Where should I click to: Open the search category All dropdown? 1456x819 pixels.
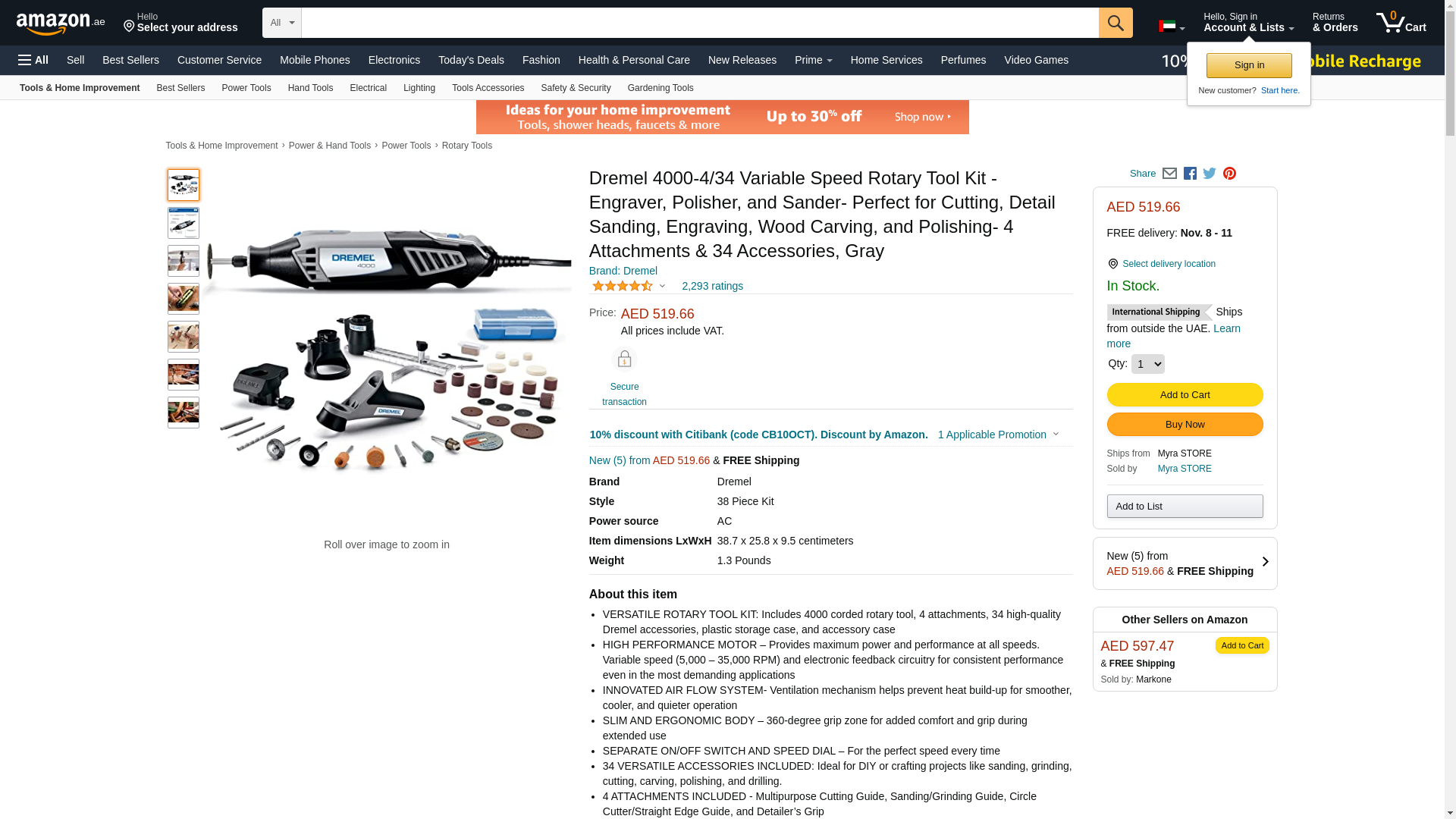click(x=282, y=23)
